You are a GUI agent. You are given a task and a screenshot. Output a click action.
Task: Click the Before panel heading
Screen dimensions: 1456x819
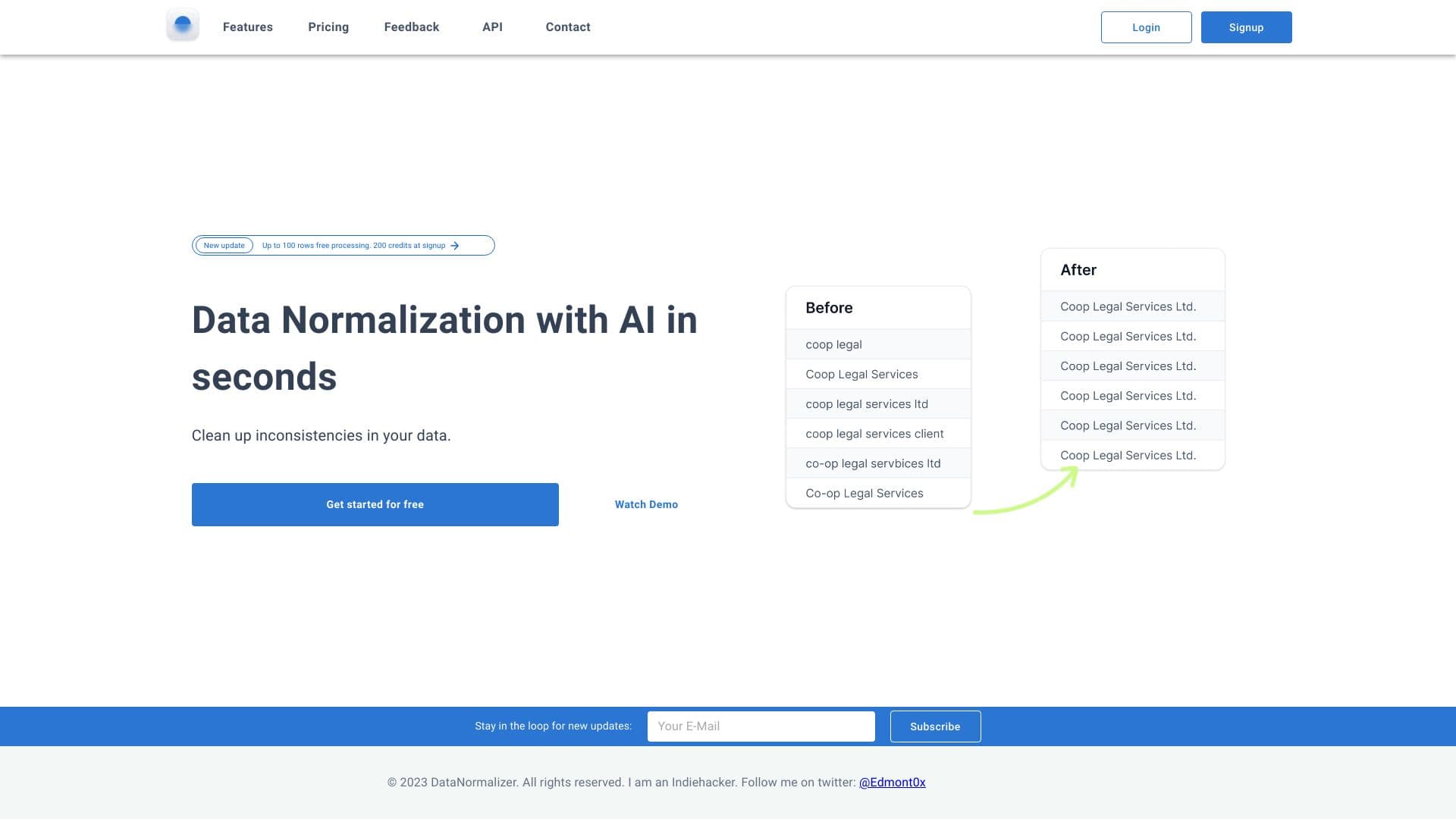[828, 308]
